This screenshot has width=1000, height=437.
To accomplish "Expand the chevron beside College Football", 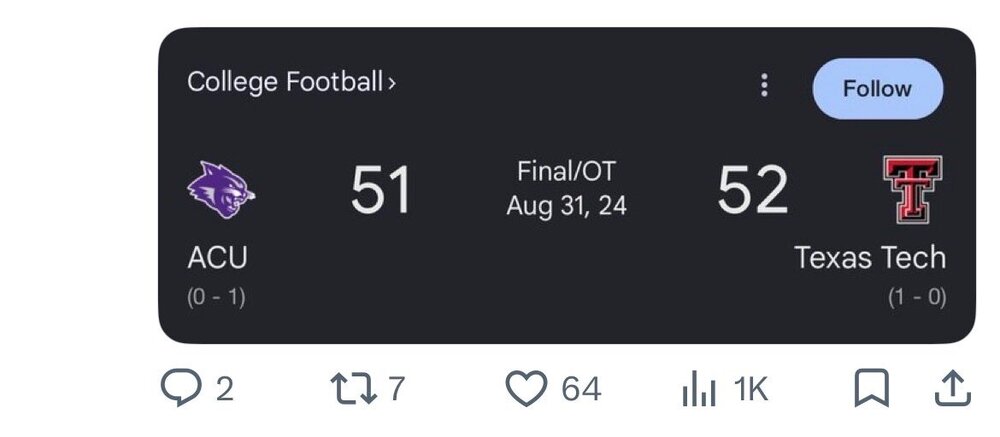I will 392,84.
